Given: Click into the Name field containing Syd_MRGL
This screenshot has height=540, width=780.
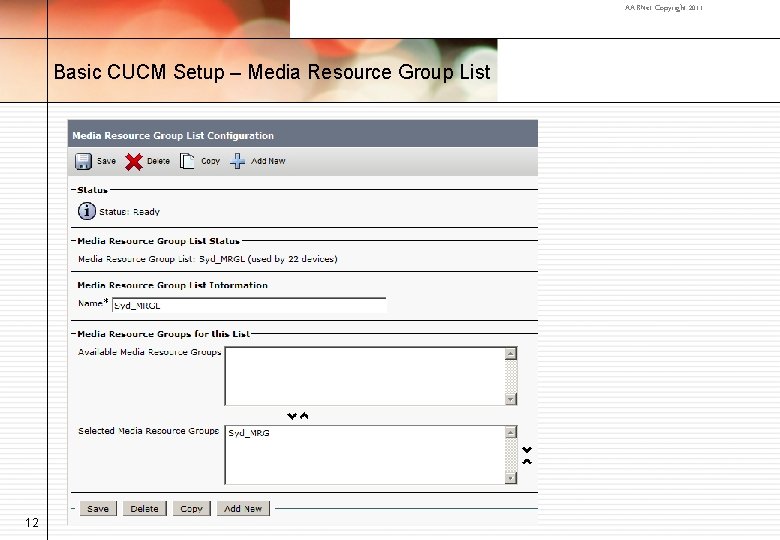Looking at the screenshot, I should (x=249, y=305).
